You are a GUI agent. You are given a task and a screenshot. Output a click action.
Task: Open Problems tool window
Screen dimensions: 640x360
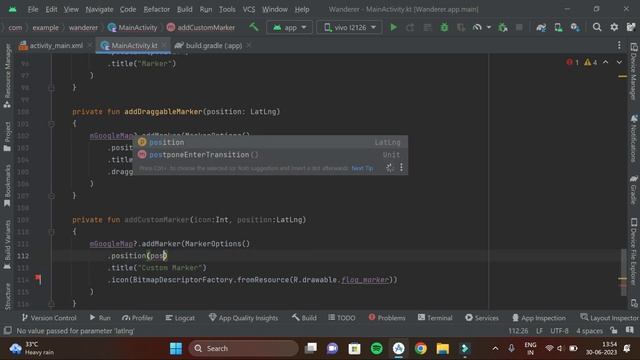(x=387, y=318)
